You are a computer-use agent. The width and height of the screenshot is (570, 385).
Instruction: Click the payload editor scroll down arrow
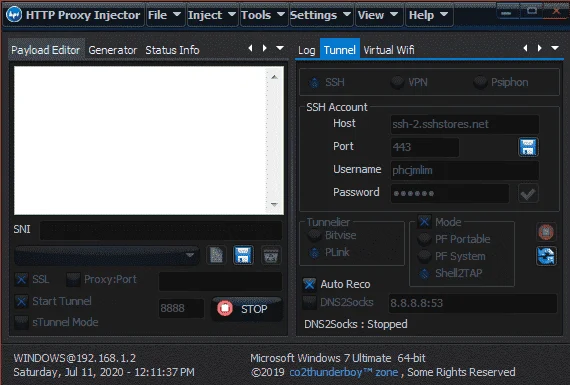point(274,205)
